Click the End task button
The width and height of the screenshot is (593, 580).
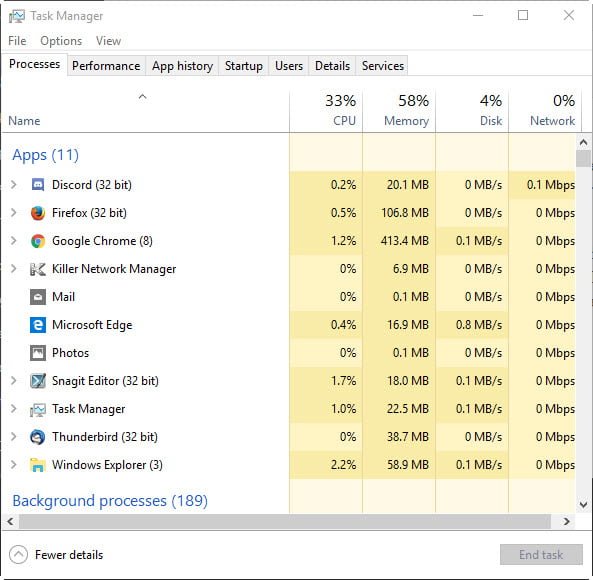tap(541, 555)
